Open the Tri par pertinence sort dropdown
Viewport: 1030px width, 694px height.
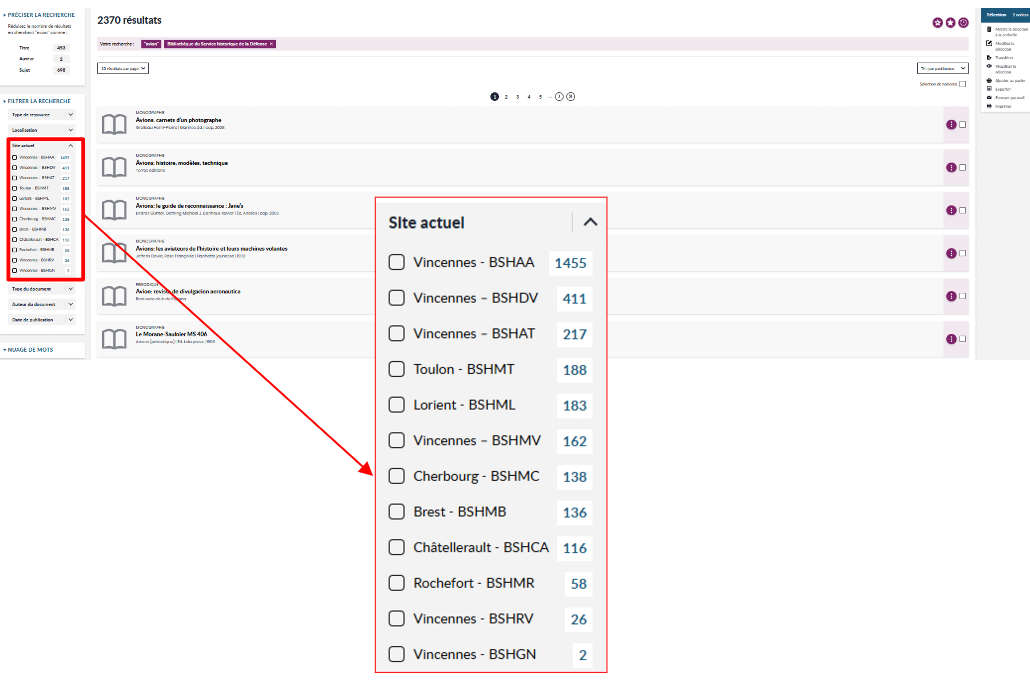pos(943,68)
